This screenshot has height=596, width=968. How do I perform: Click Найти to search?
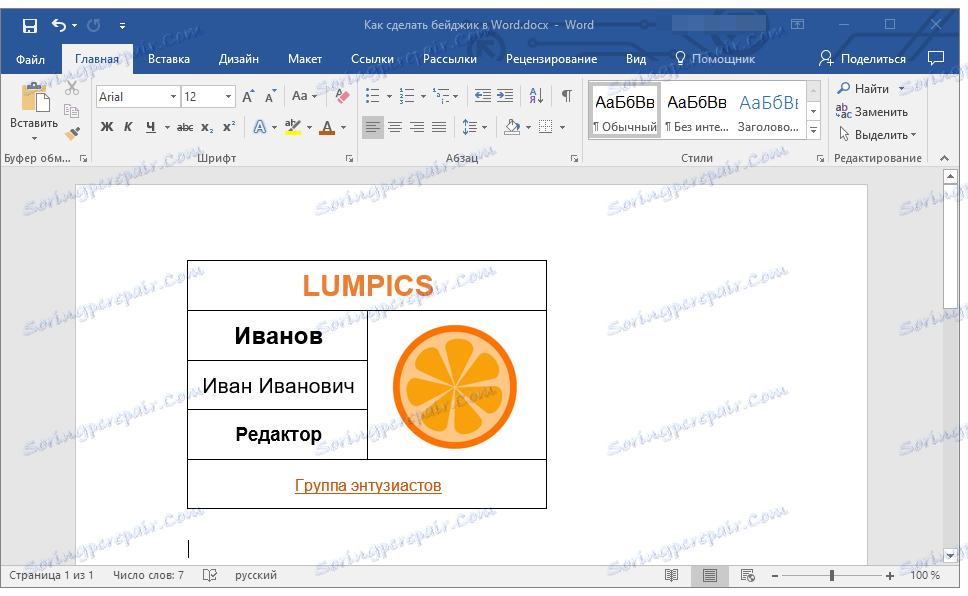864,89
